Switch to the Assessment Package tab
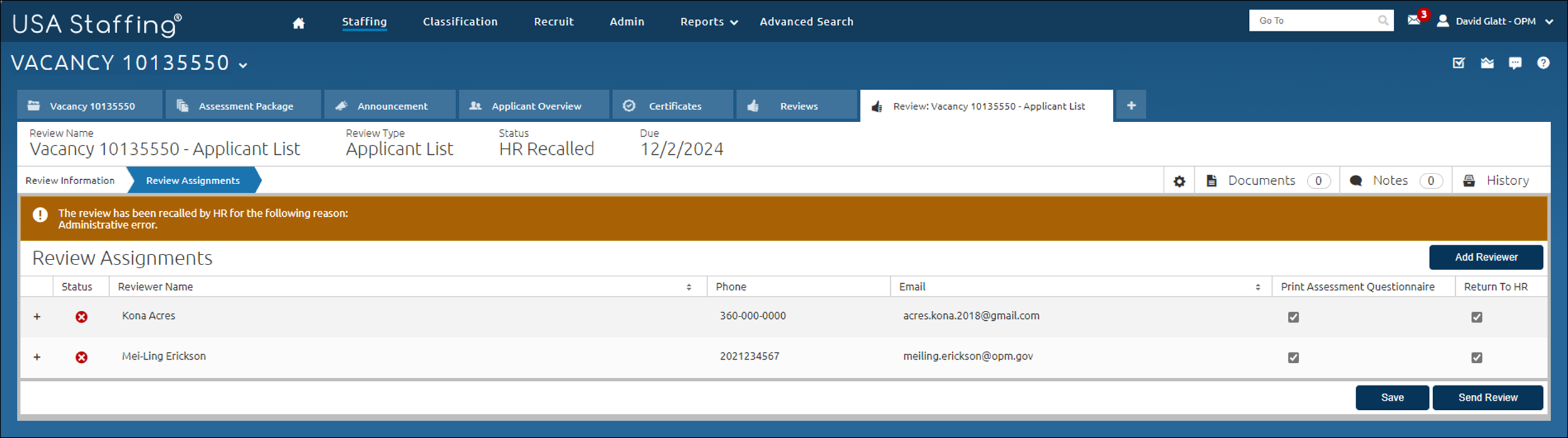 pyautogui.click(x=243, y=105)
